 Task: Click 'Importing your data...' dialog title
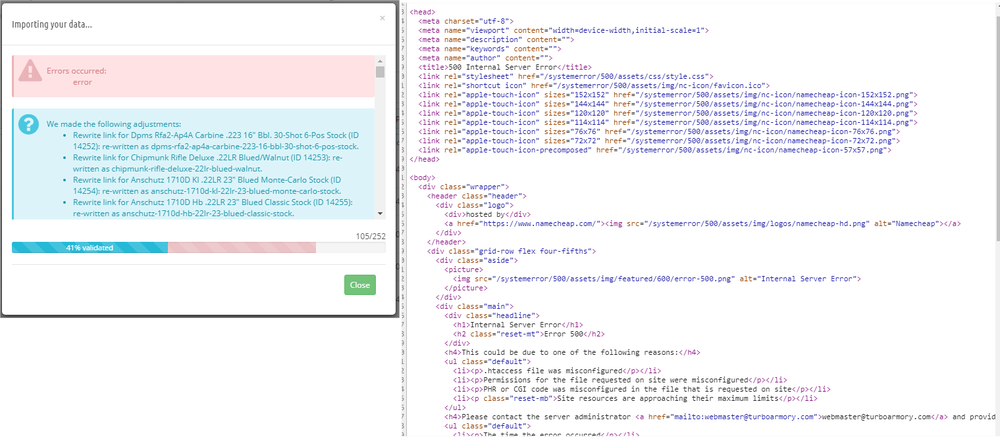click(52, 24)
